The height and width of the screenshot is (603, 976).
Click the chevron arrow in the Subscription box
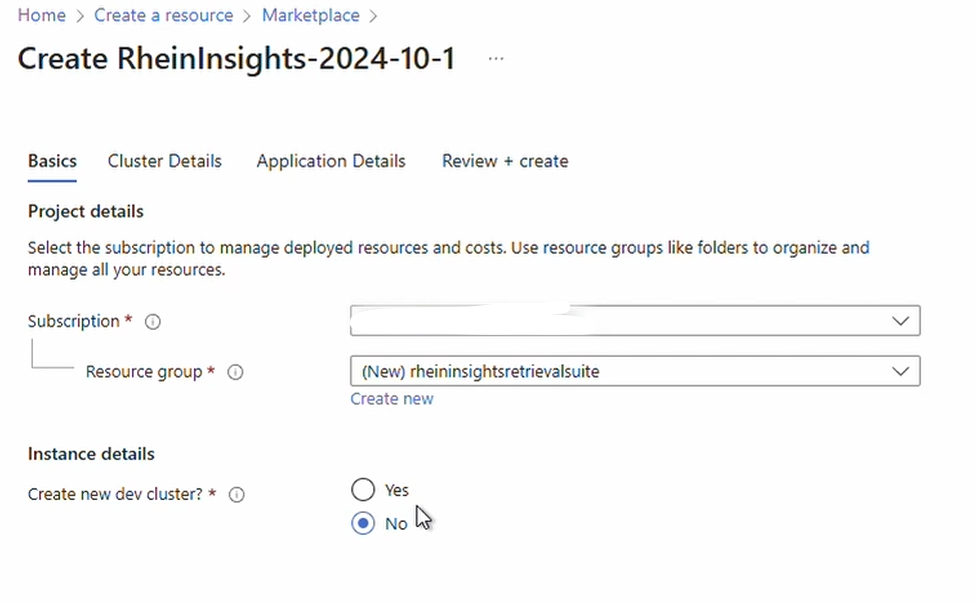click(900, 321)
